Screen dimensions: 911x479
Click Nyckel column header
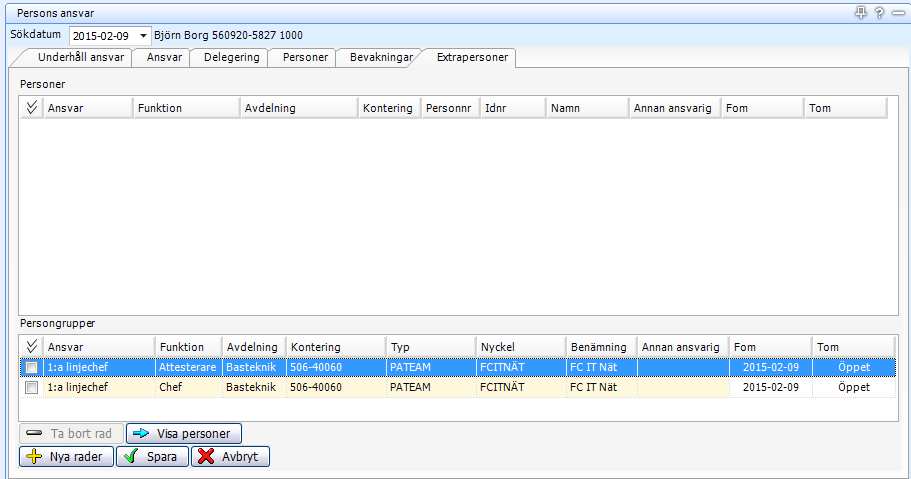point(521,346)
